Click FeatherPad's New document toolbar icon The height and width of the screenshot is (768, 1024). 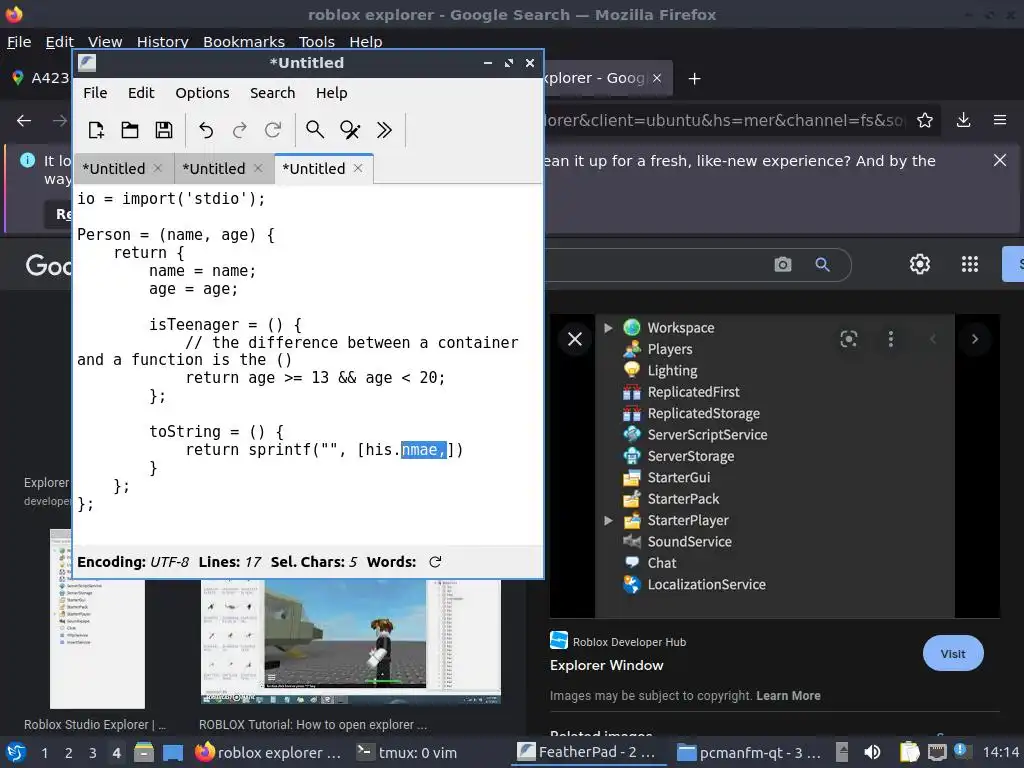[x=96, y=130]
